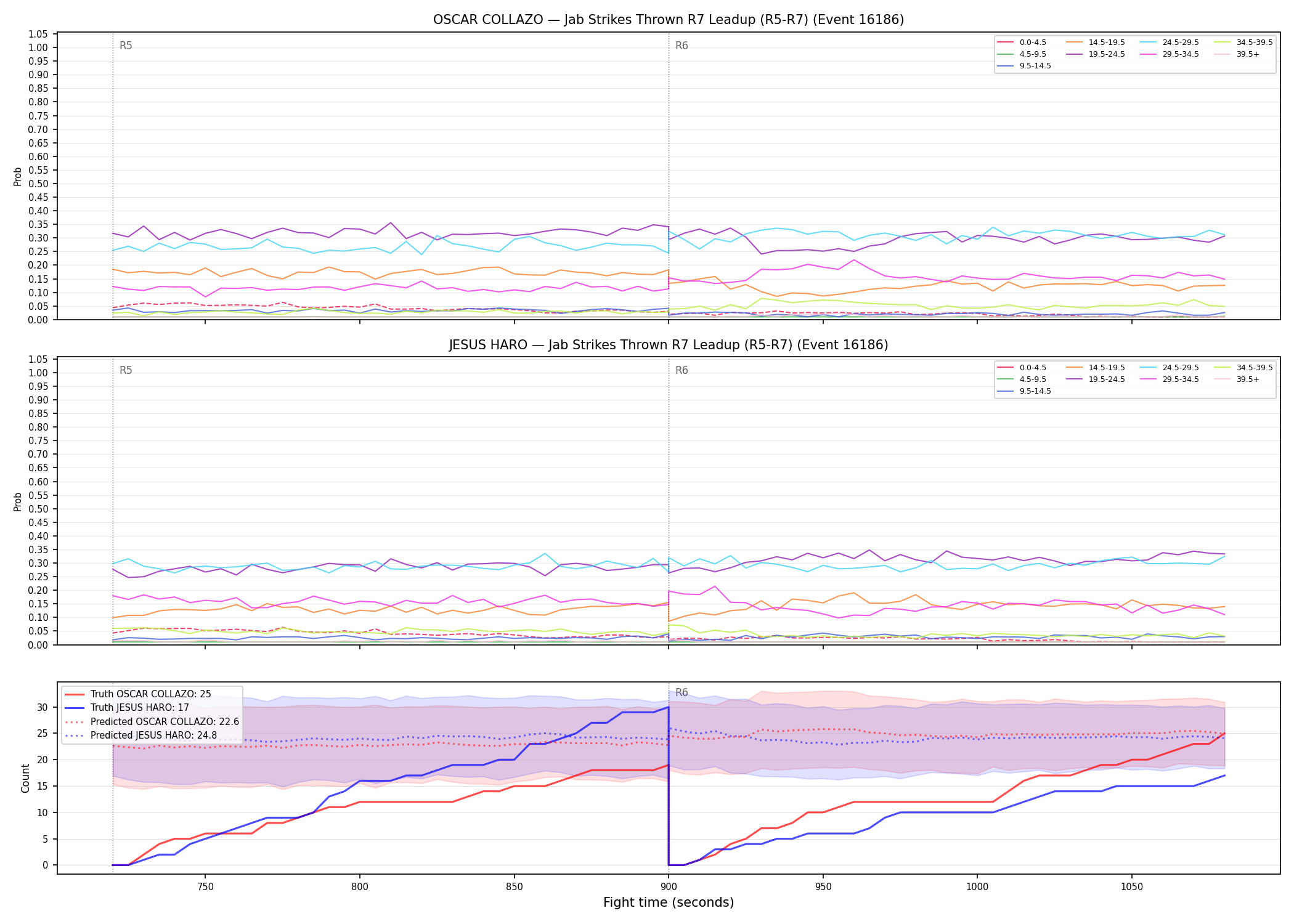The height and width of the screenshot is (924, 1294).
Task: Select the 29.5-34.5 legend entry in Collazo chart
Action: [x=1170, y=54]
